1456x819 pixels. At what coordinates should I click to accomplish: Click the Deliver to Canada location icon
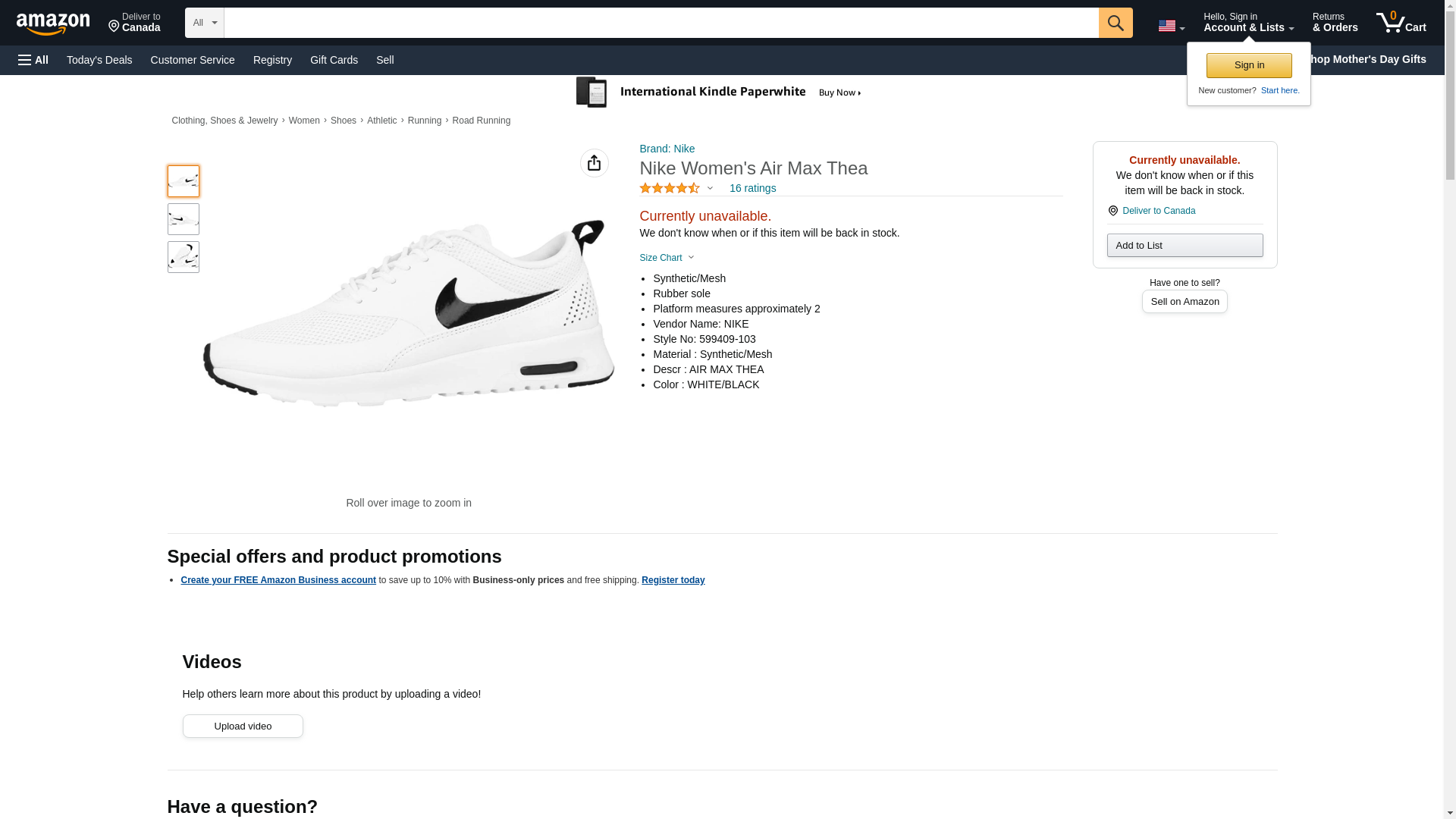(1112, 211)
